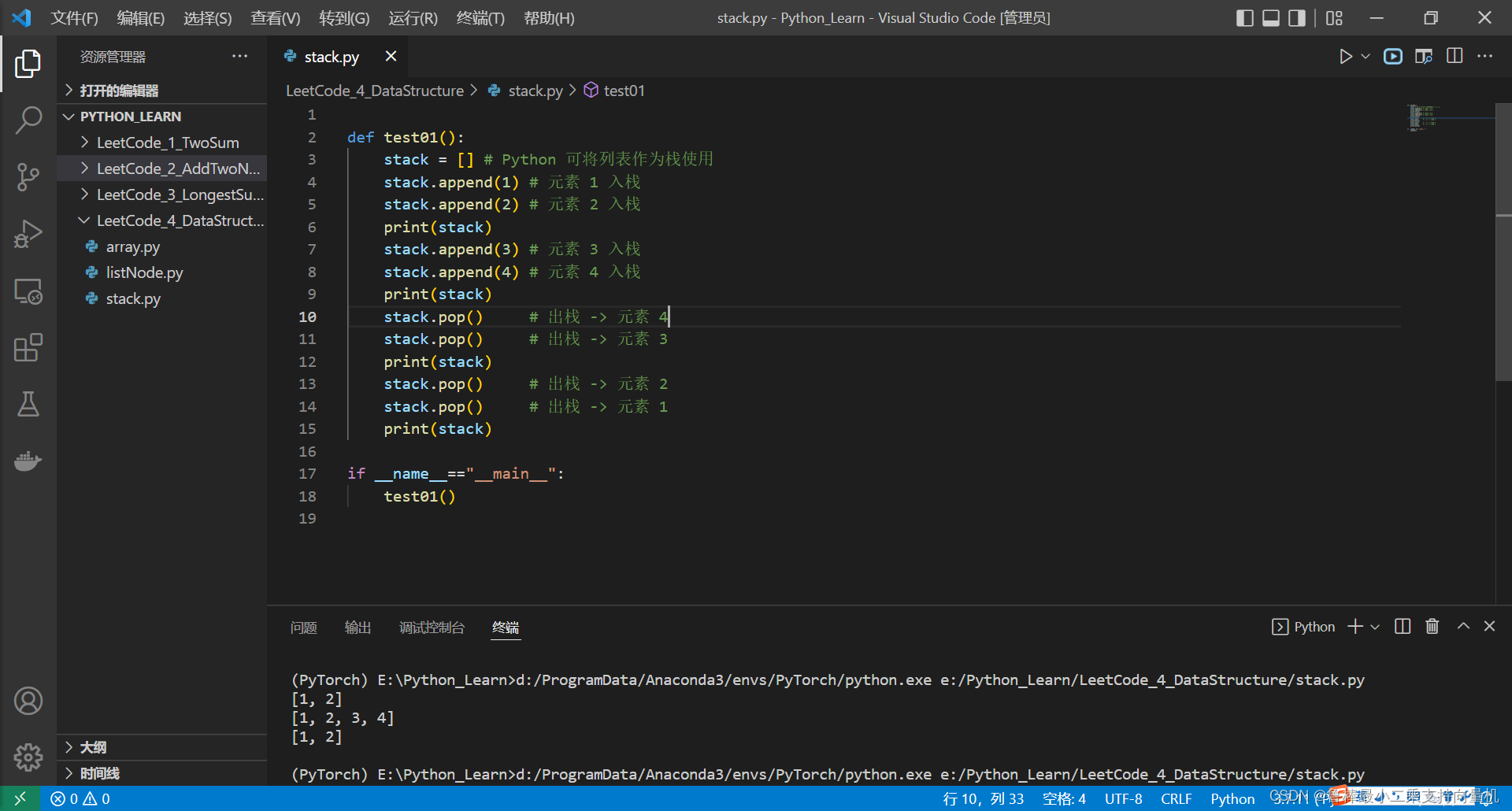Switch to the 问题 panel tab
1512x811 pixels.
(303, 628)
